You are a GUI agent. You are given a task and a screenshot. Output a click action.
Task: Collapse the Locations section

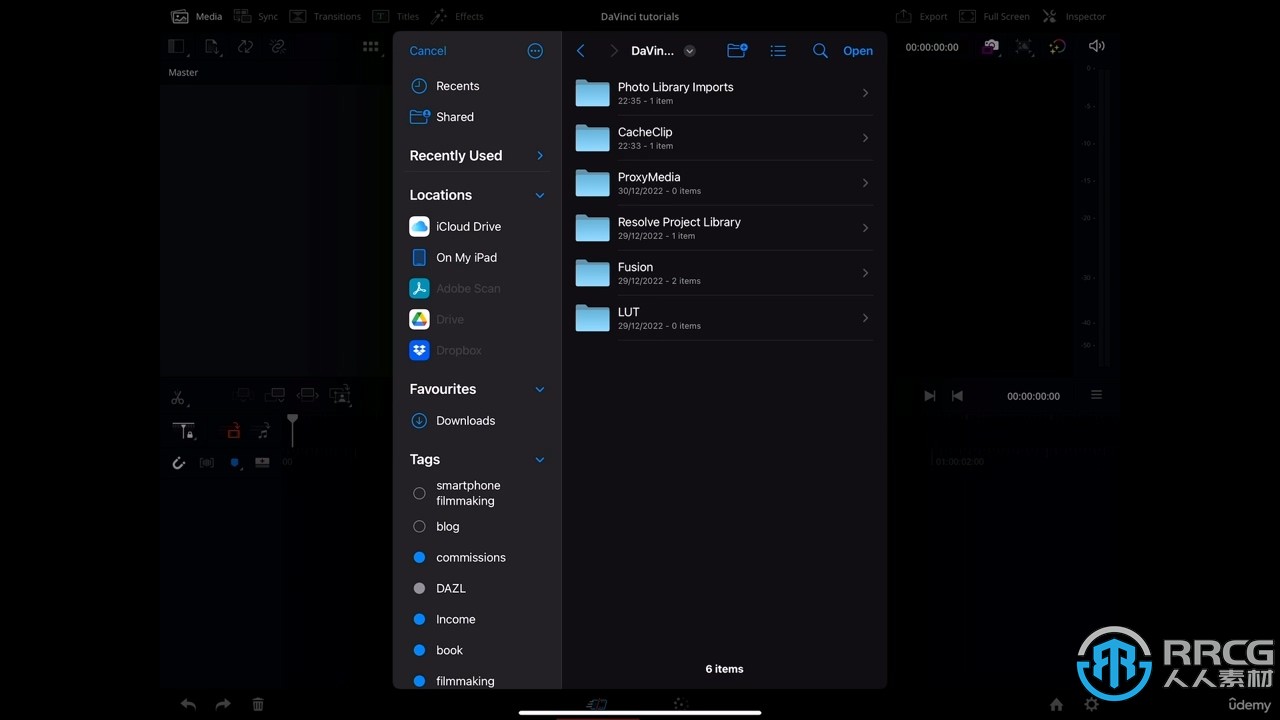[x=540, y=195]
